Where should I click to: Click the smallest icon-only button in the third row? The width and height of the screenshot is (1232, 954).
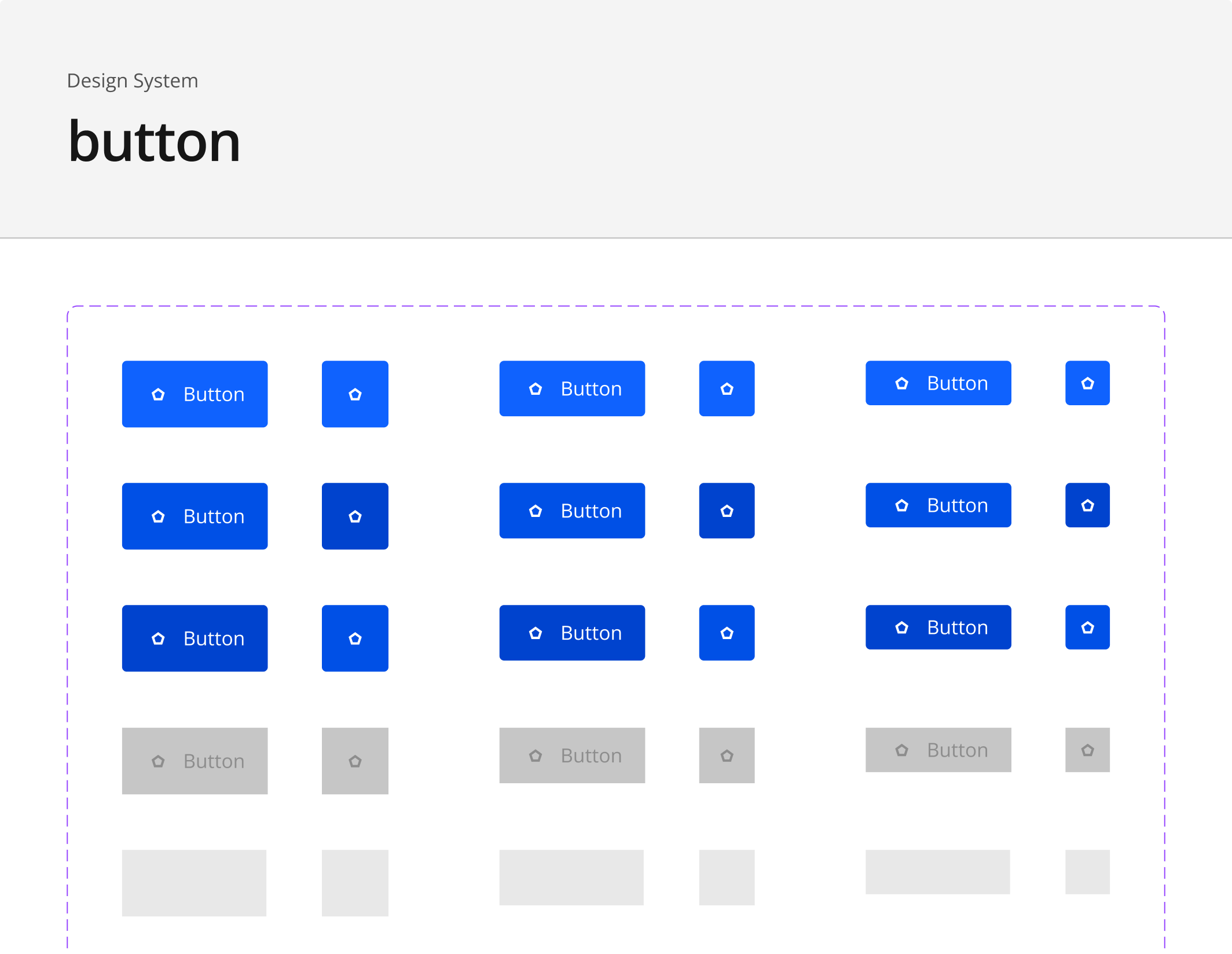pos(1087,628)
